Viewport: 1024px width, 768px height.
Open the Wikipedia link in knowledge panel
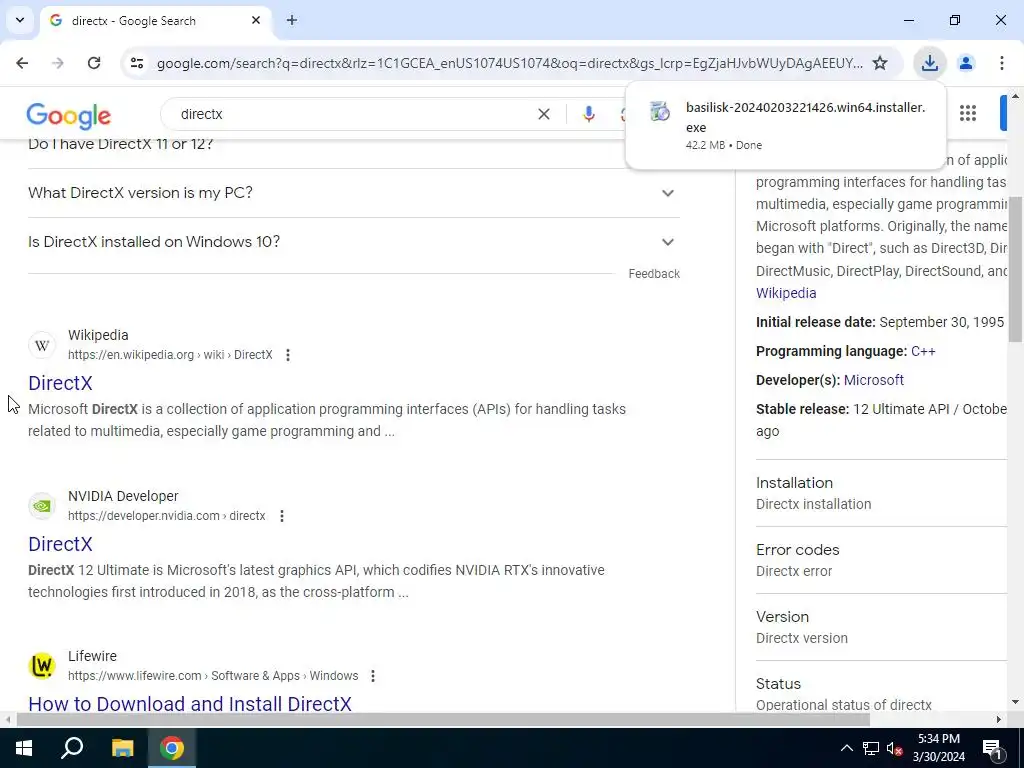coord(786,293)
